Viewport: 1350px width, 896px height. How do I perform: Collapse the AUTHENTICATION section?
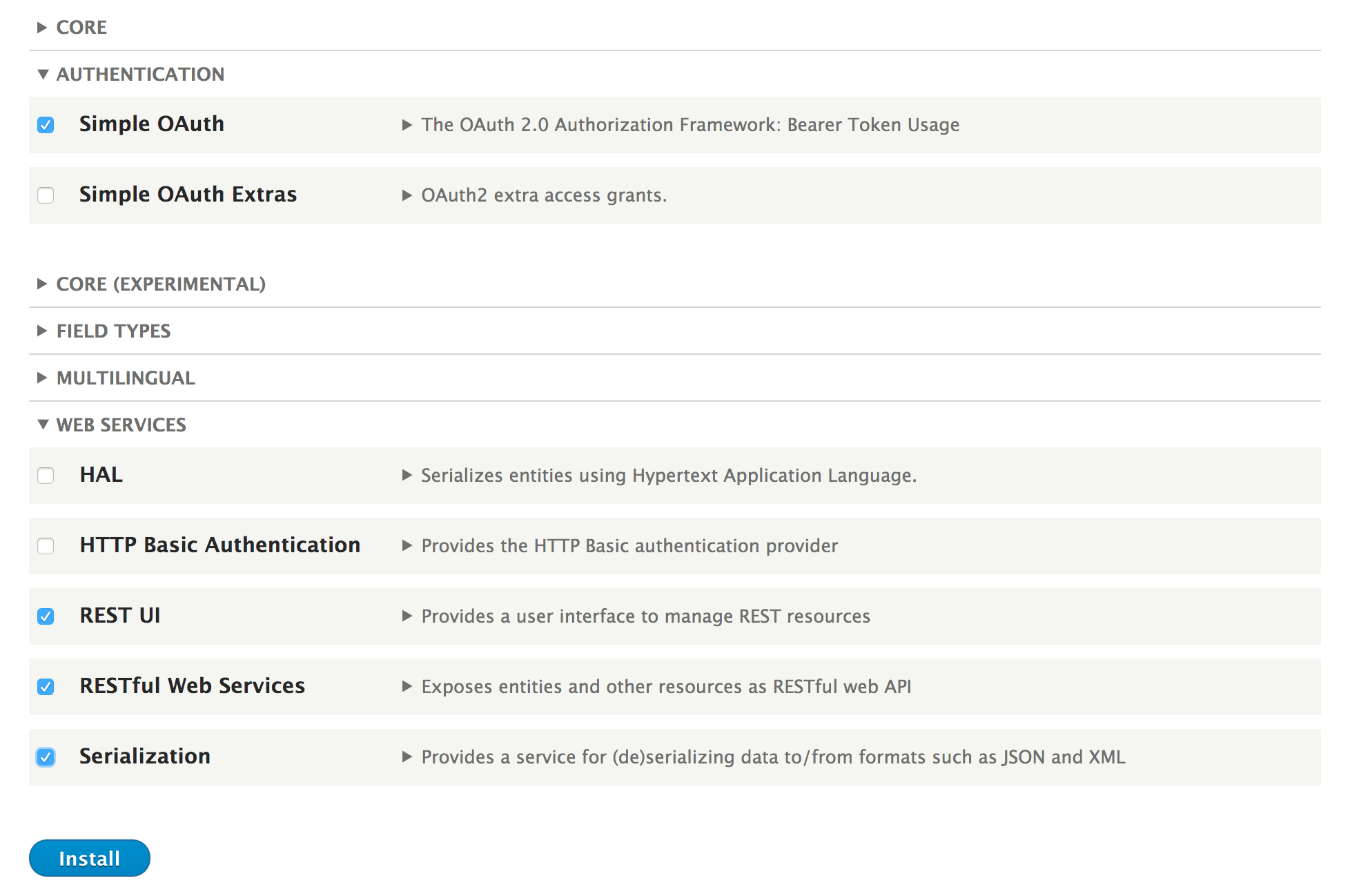[x=139, y=75]
